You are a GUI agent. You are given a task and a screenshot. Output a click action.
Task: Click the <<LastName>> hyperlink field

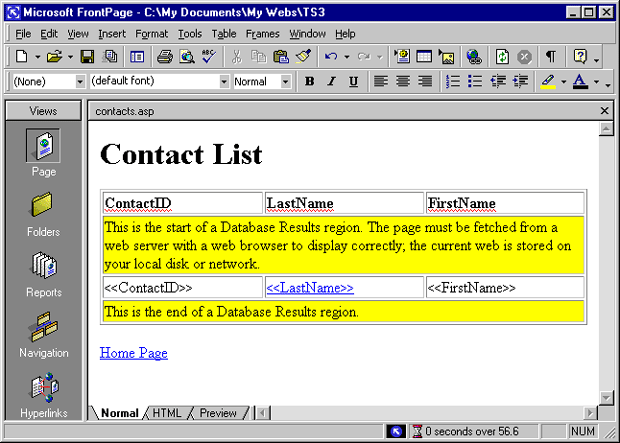click(x=310, y=288)
